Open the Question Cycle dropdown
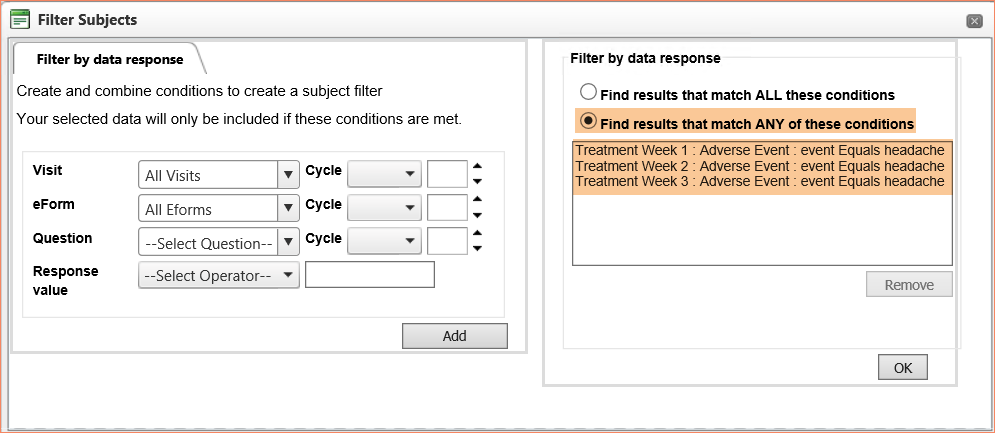Screen dimensions: 995x433 pos(384,241)
